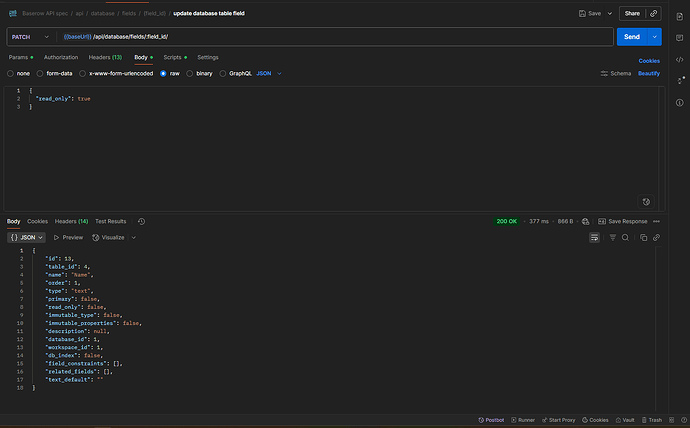Switch to the Authorization tab
This screenshot has width=690, height=428.
61,57
